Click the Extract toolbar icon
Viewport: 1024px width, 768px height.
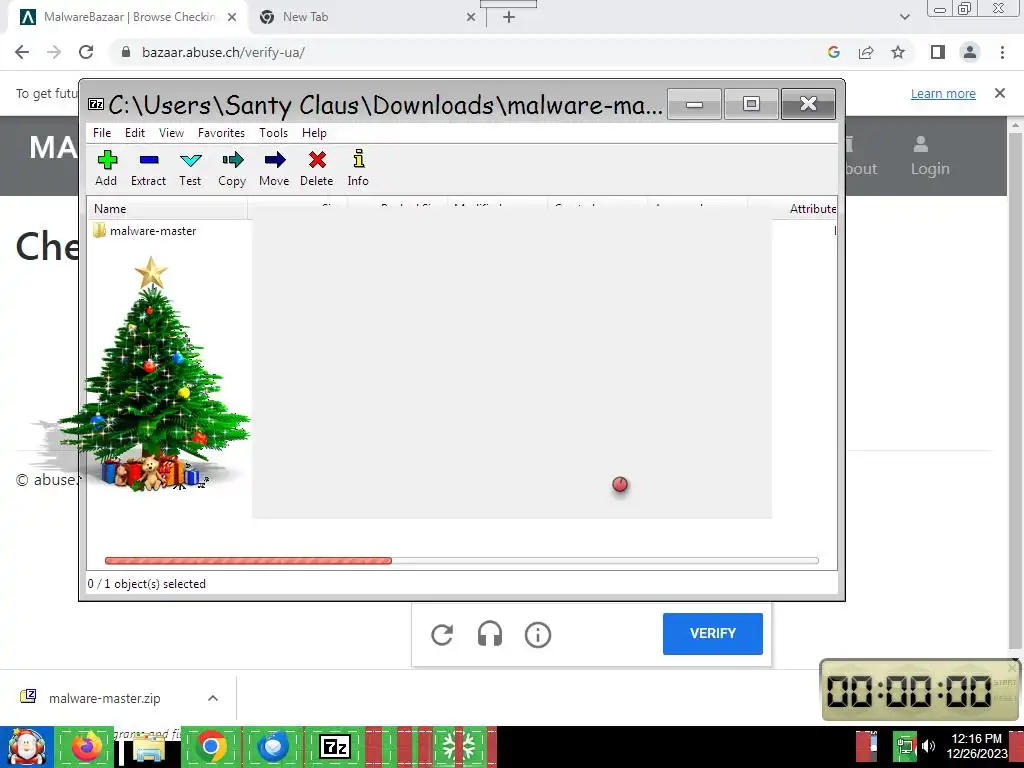148,168
